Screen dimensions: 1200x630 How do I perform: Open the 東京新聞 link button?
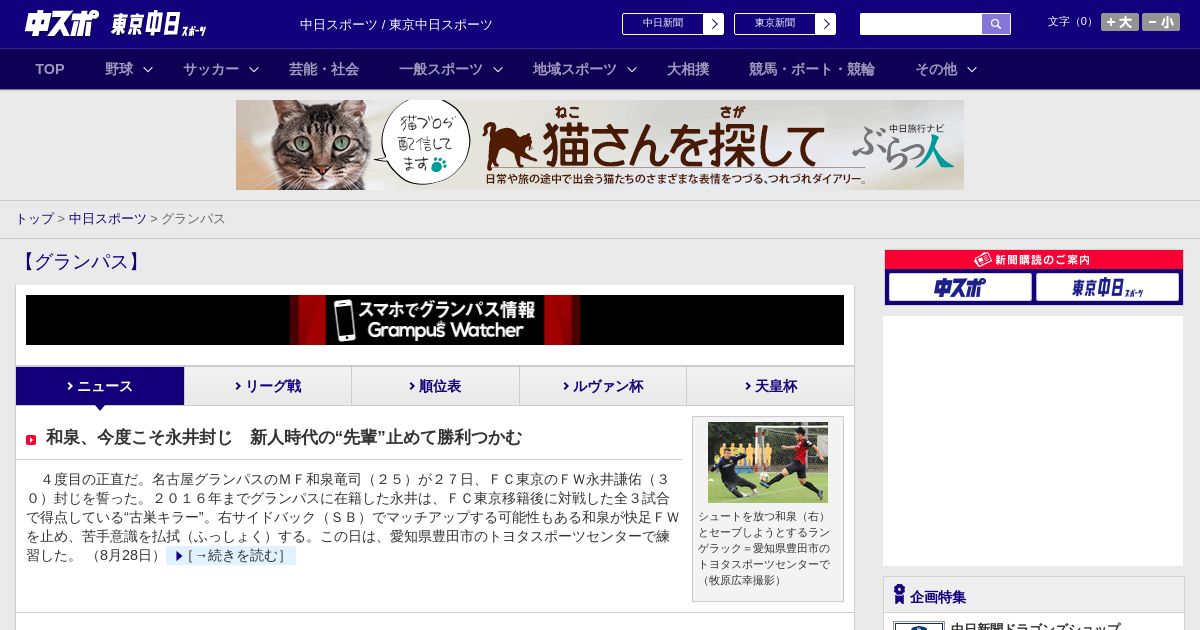774,24
